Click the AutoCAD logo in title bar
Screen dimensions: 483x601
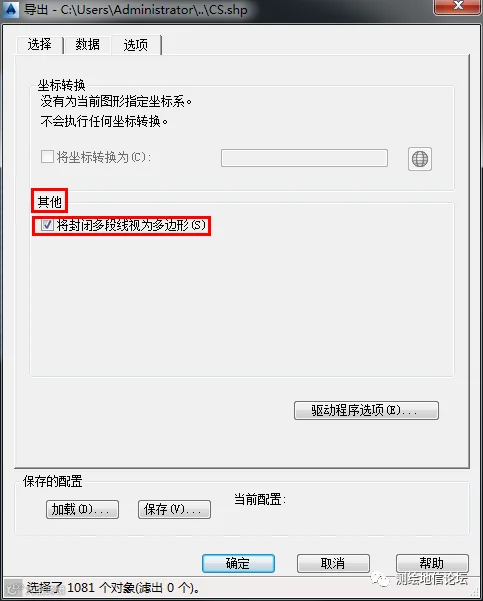coord(10,9)
